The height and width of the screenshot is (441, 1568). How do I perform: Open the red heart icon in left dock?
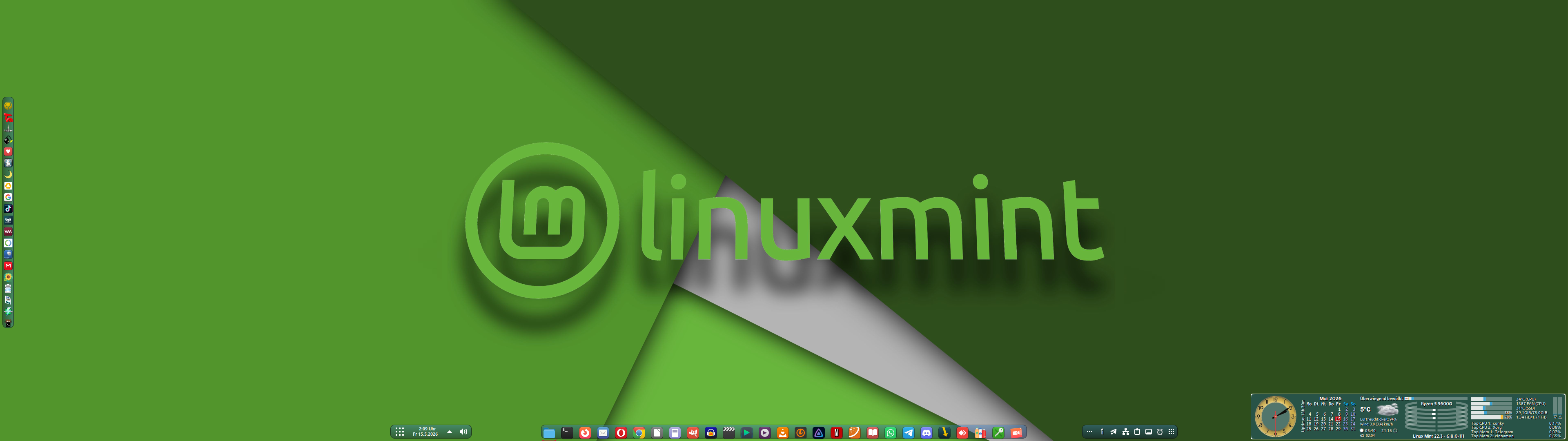coord(8,151)
